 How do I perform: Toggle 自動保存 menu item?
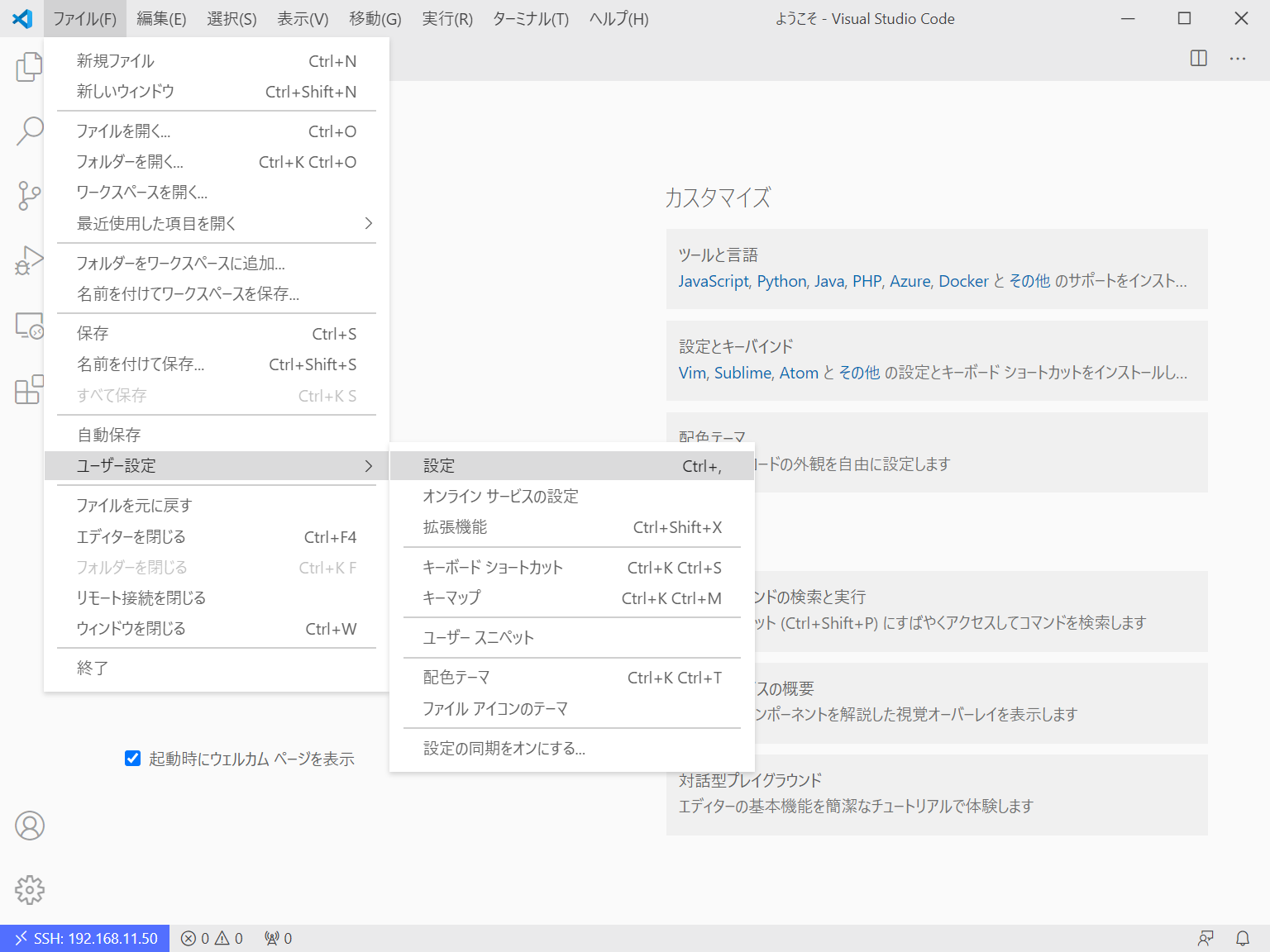pyautogui.click(x=217, y=435)
